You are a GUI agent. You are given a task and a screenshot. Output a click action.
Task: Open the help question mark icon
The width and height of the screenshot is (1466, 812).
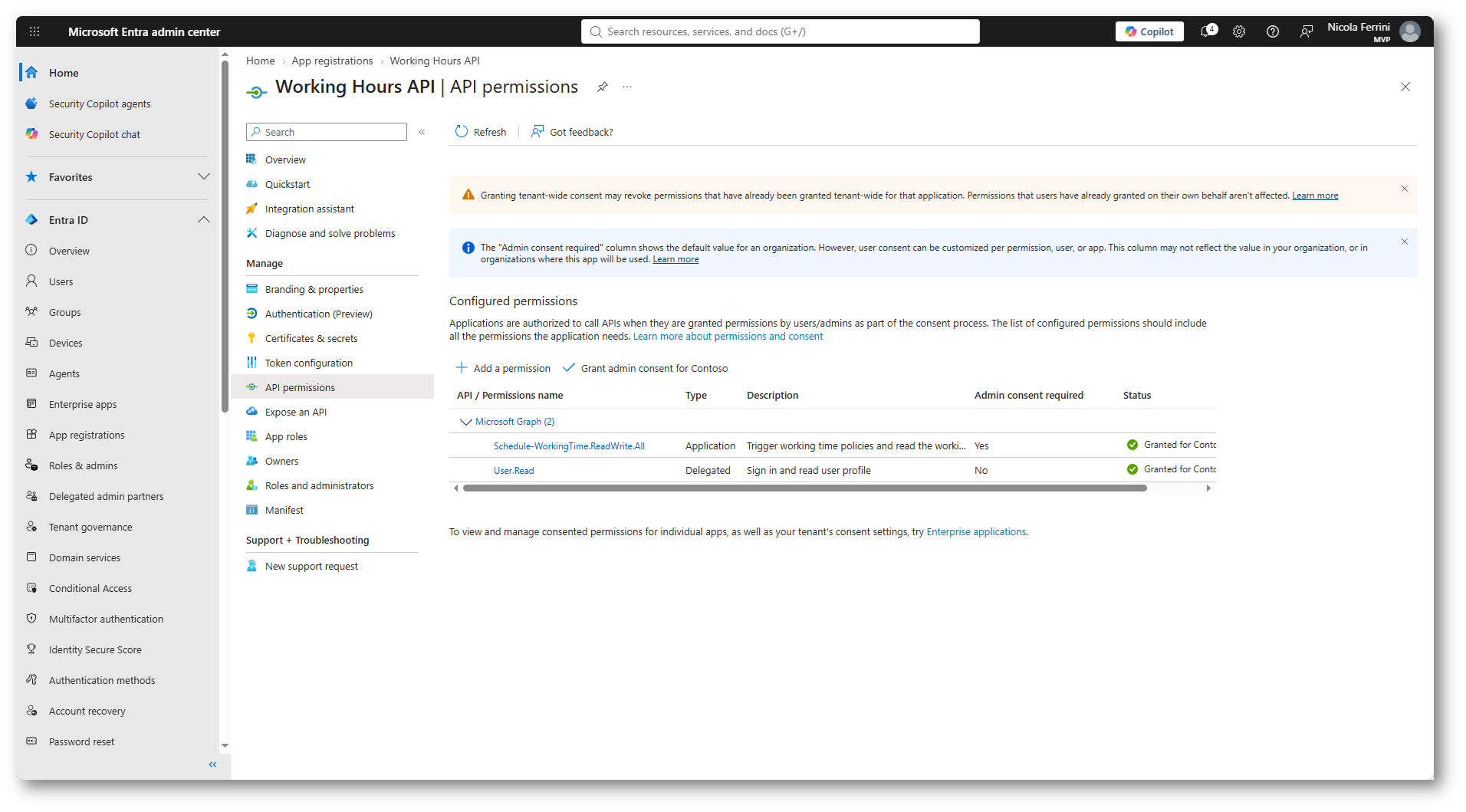tap(1273, 31)
